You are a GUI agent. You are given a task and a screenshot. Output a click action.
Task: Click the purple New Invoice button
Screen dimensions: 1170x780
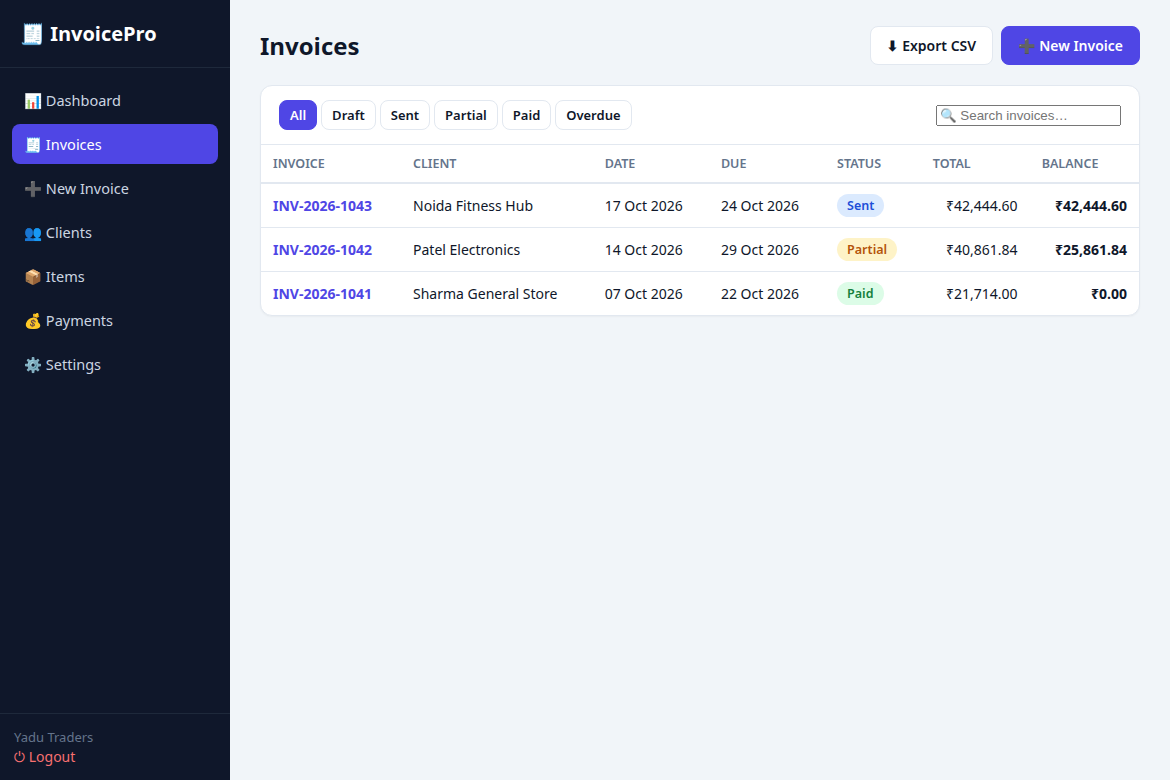pyautogui.click(x=1070, y=46)
